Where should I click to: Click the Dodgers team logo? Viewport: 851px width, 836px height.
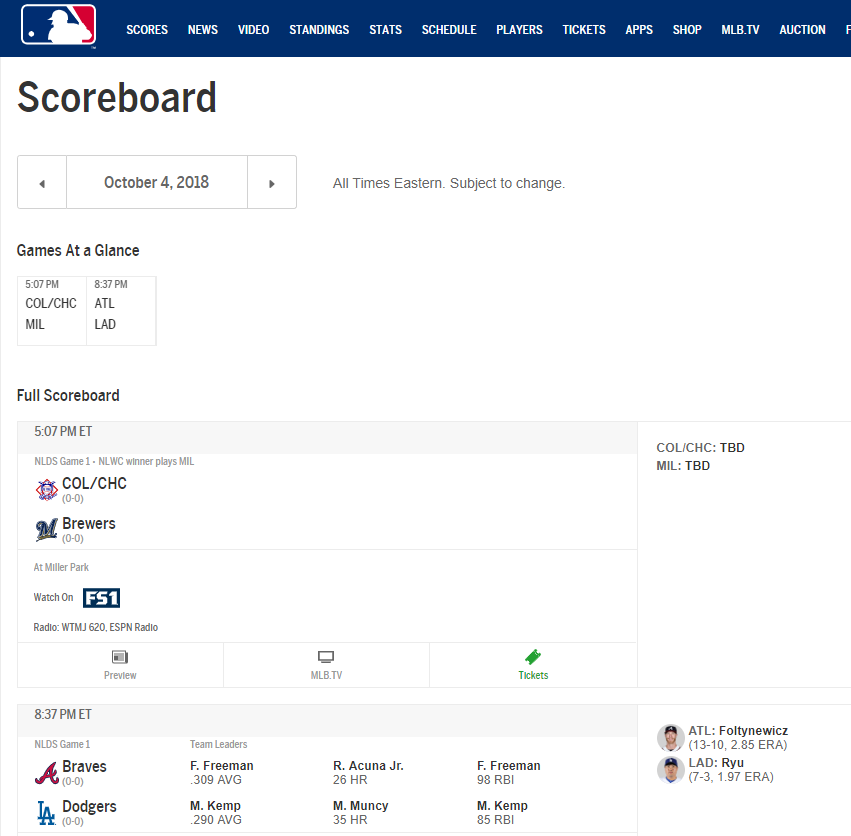46,813
